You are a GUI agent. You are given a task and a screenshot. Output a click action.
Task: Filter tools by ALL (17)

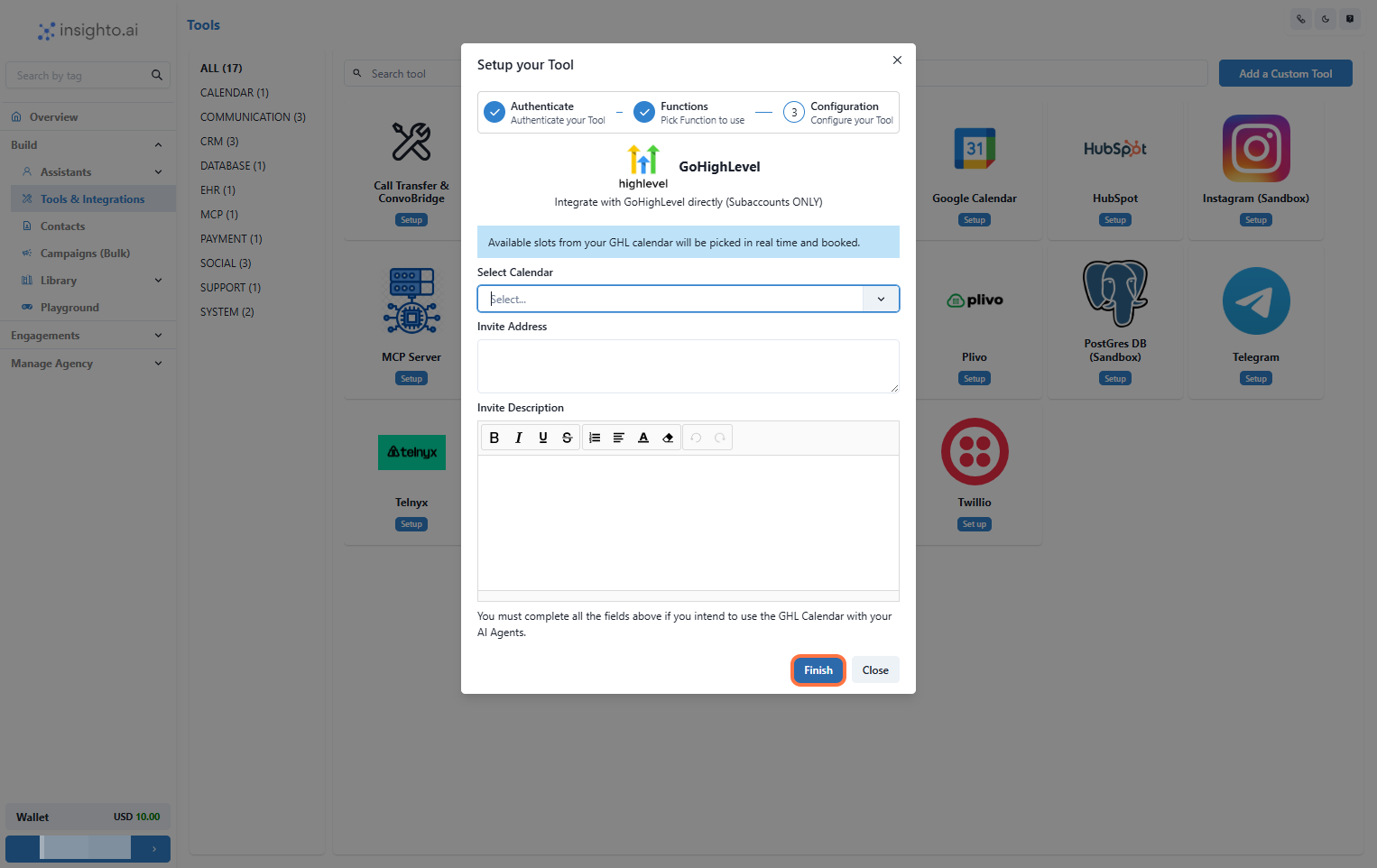pyautogui.click(x=221, y=69)
